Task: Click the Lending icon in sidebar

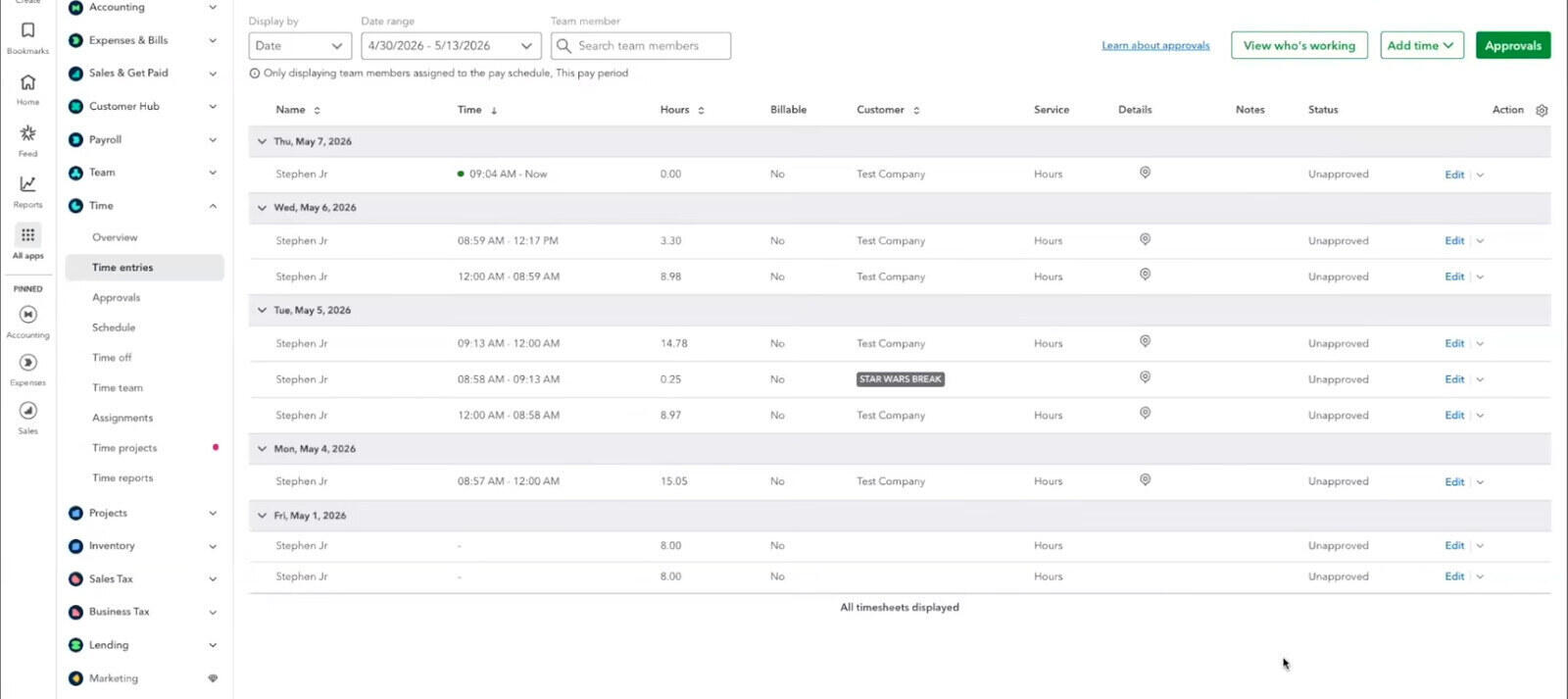Action: click(x=75, y=645)
